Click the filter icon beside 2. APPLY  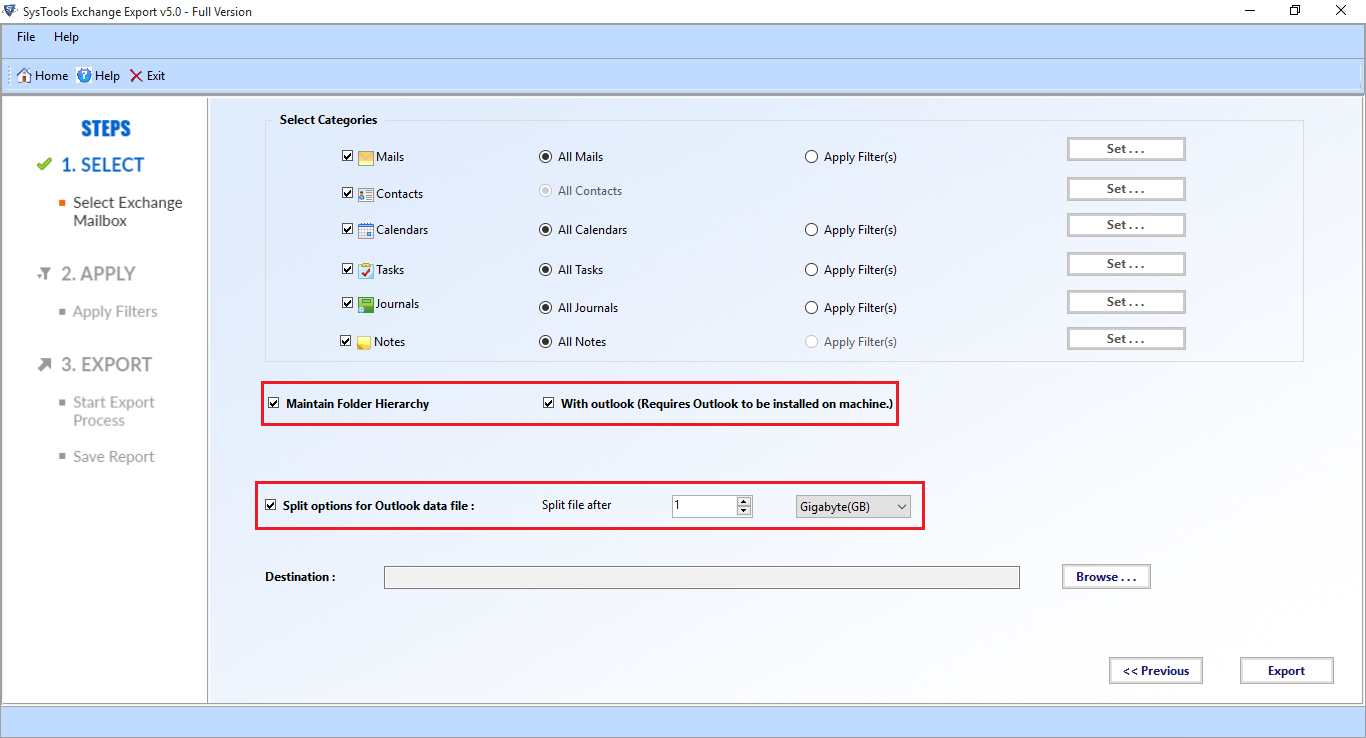[44, 273]
